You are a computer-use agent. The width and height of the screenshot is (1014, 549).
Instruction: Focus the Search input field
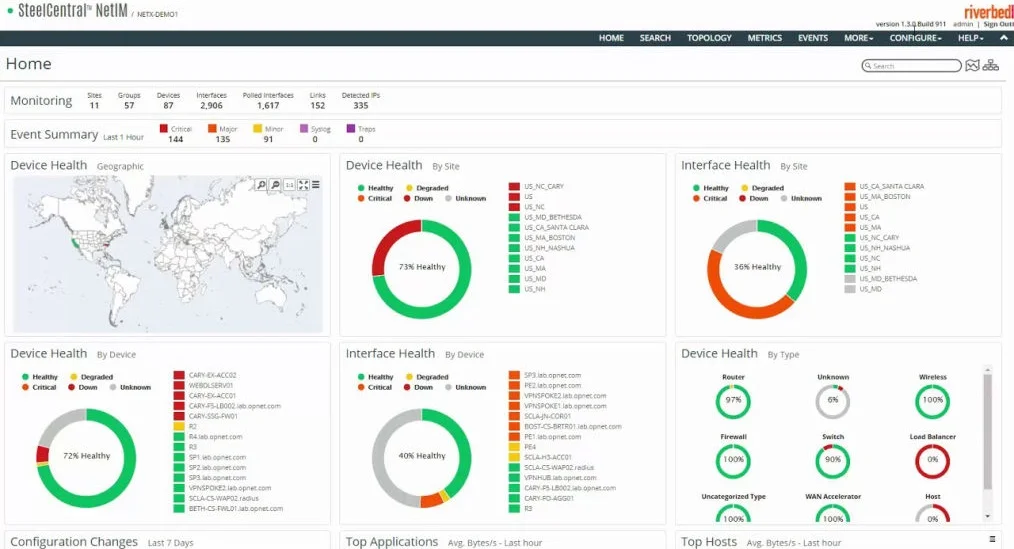point(911,66)
